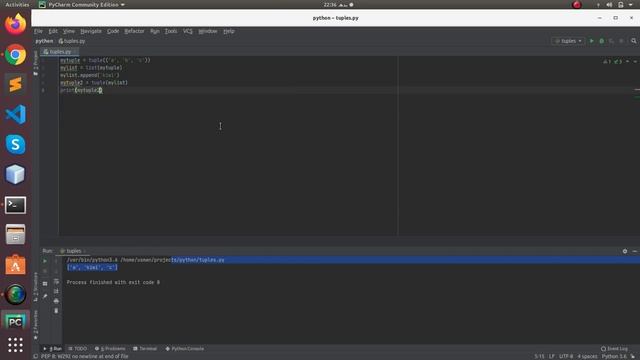Pin the Run tab
640x360 pixels.
click(45, 296)
